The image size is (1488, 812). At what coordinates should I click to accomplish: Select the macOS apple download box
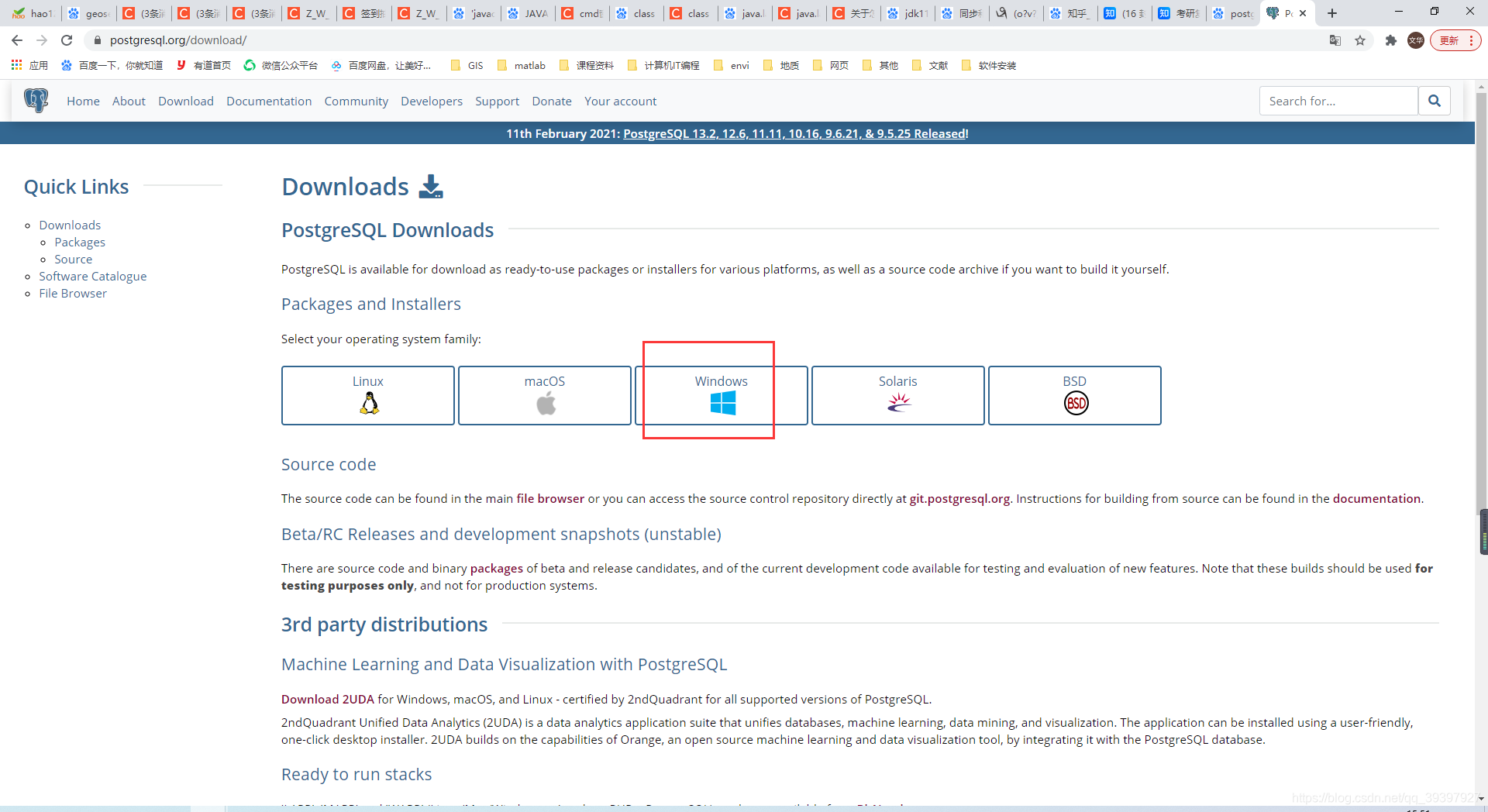point(545,395)
